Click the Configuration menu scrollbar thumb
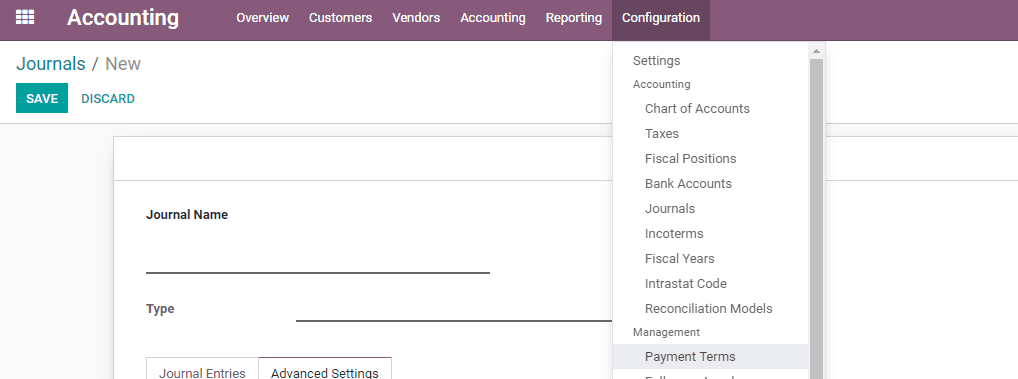This screenshot has width=1018, height=379. [x=816, y=218]
